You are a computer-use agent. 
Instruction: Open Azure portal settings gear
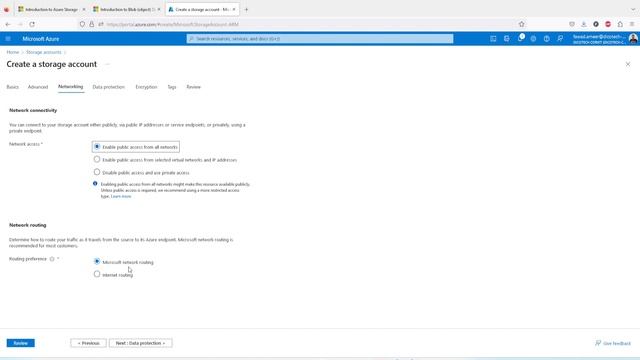click(533, 39)
